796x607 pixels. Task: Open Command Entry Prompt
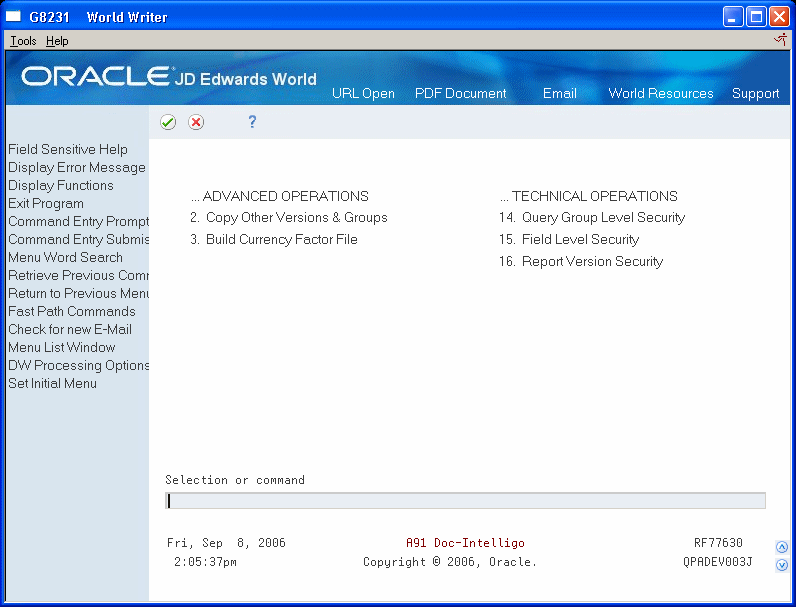(78, 221)
